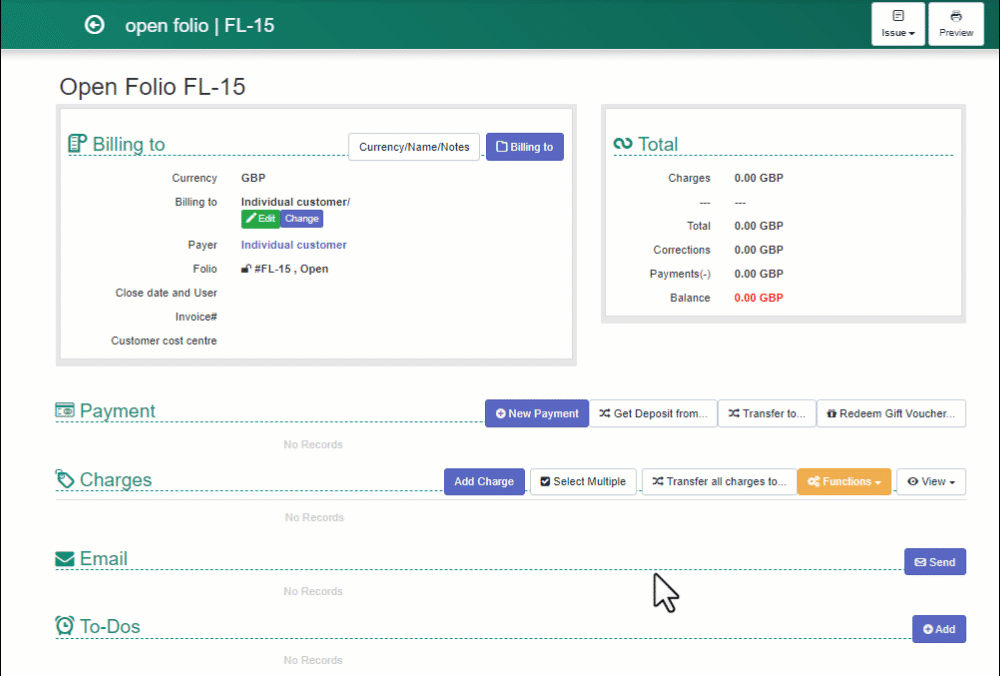The height and width of the screenshot is (676, 1000).
Task: Click the red Balance amount value
Action: [758, 297]
